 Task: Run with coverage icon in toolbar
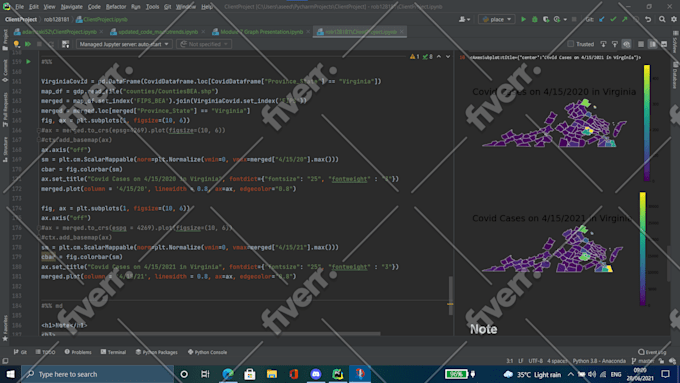[546, 20]
